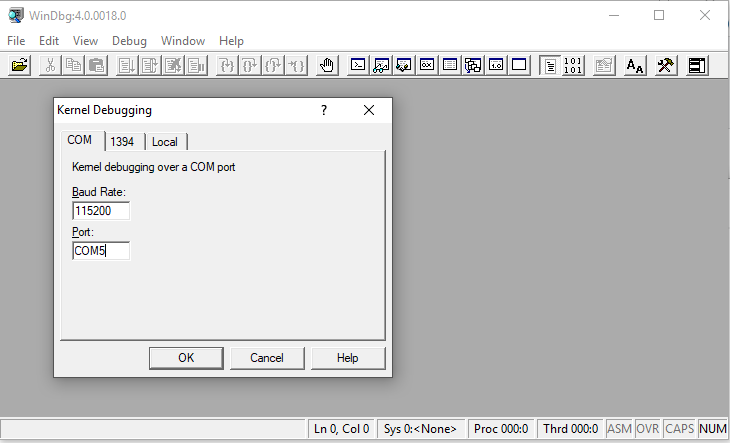Click the Ln 0, Col 0 status entry
The width and height of the screenshot is (730, 443).
341,429
